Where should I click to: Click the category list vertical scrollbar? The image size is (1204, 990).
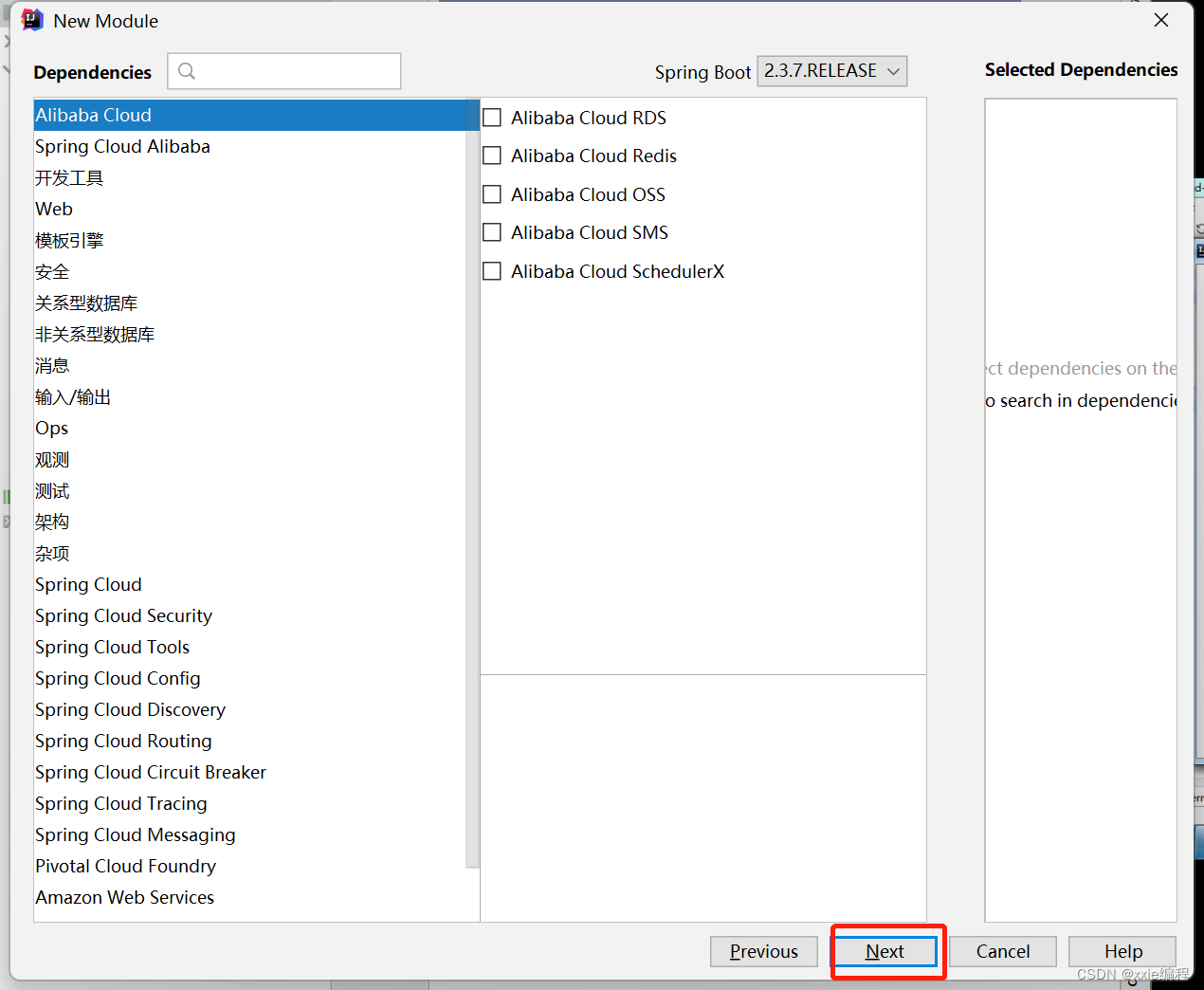[x=473, y=484]
